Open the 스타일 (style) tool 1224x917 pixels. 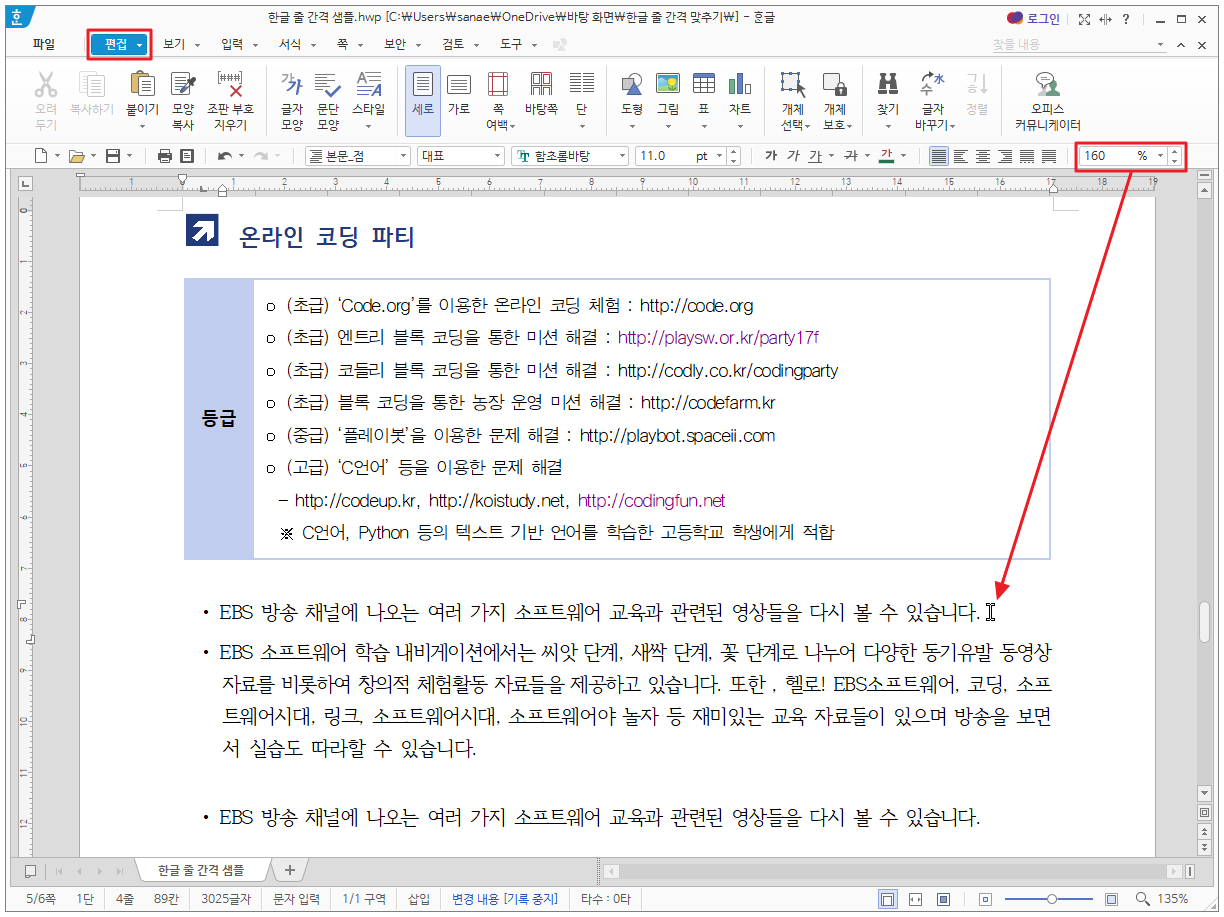click(x=368, y=101)
